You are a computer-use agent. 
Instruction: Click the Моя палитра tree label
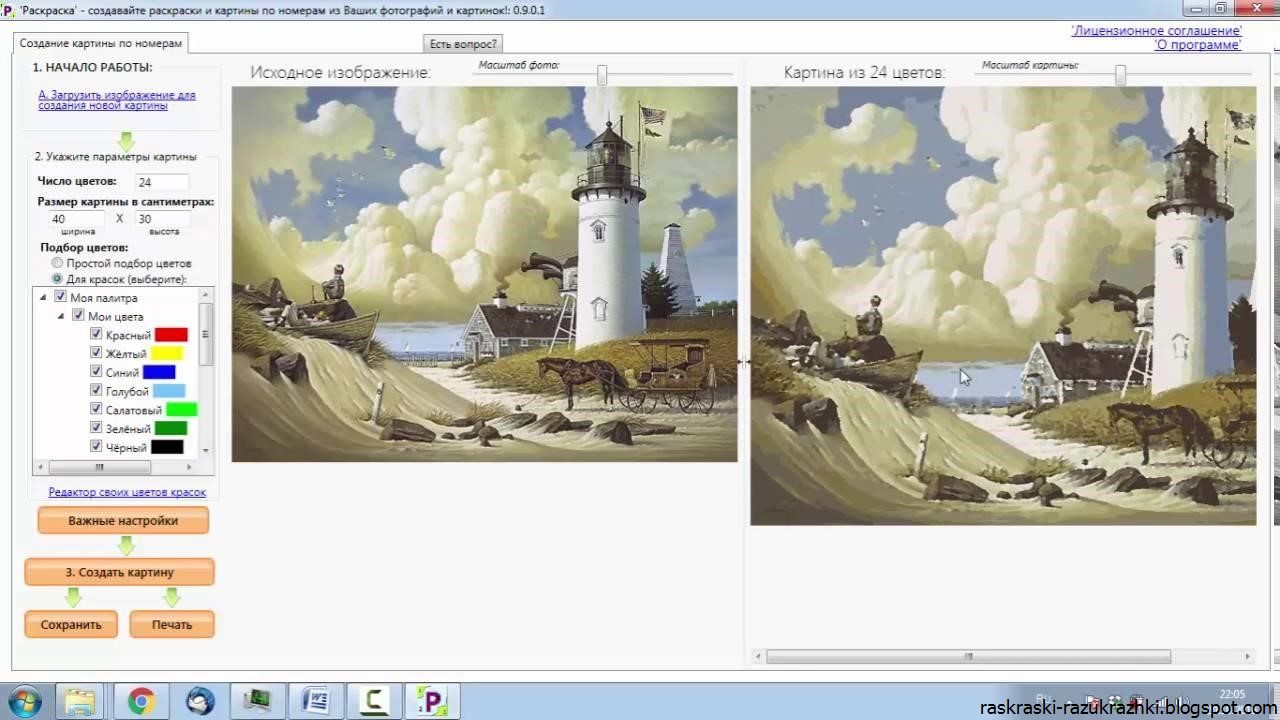[104, 298]
